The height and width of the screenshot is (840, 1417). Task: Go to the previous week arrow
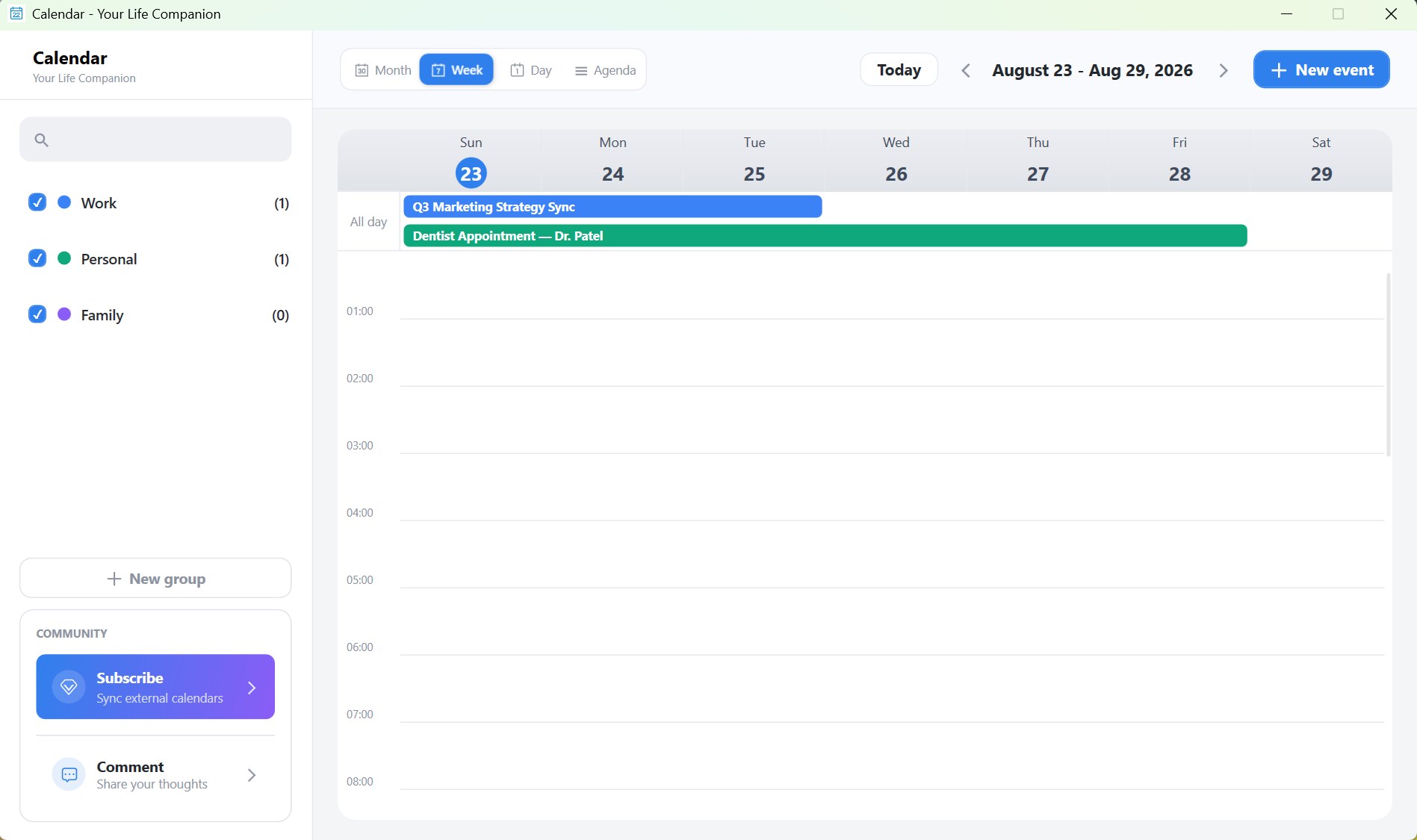coord(966,70)
